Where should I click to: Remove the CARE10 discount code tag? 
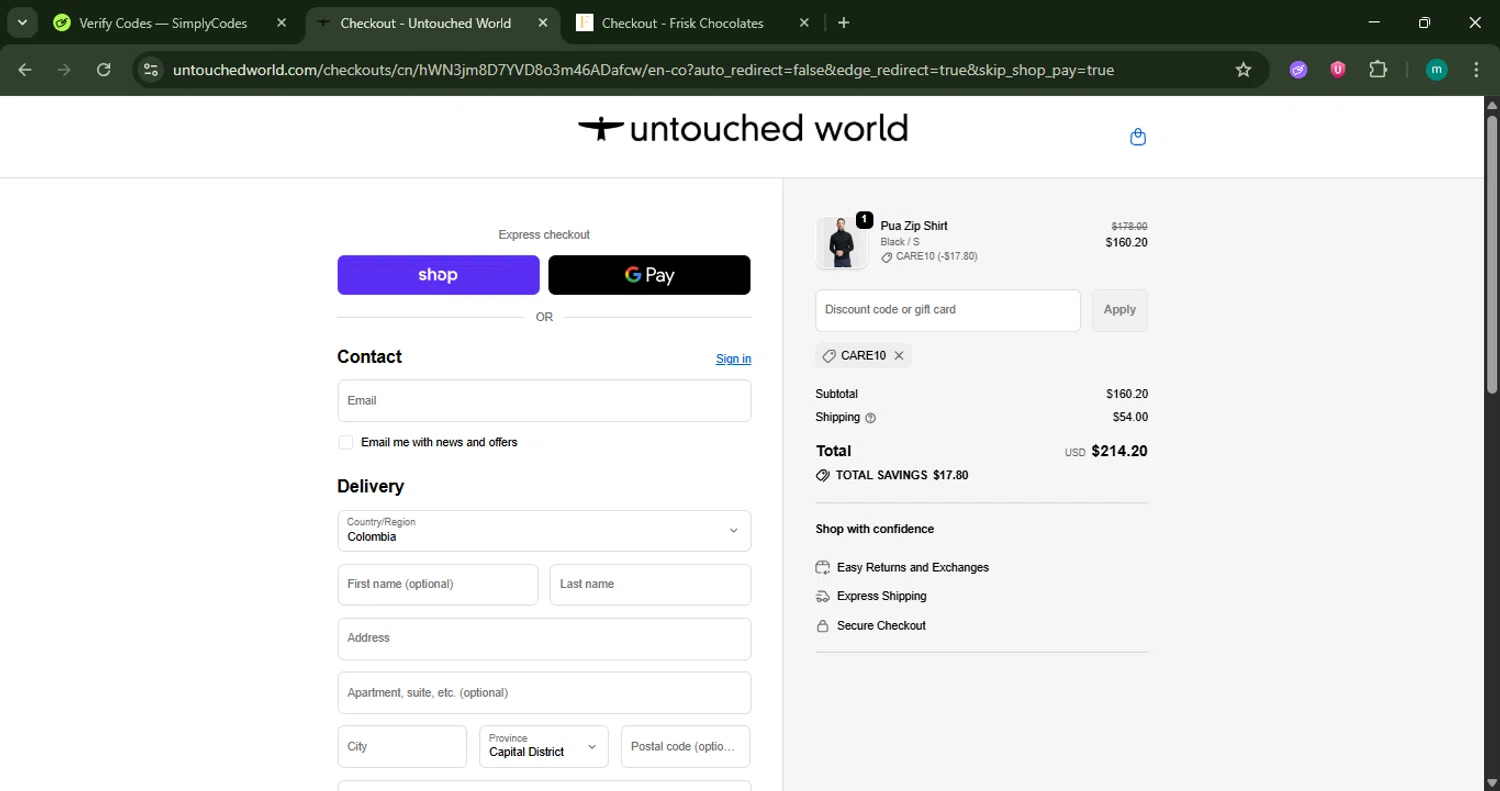(899, 356)
